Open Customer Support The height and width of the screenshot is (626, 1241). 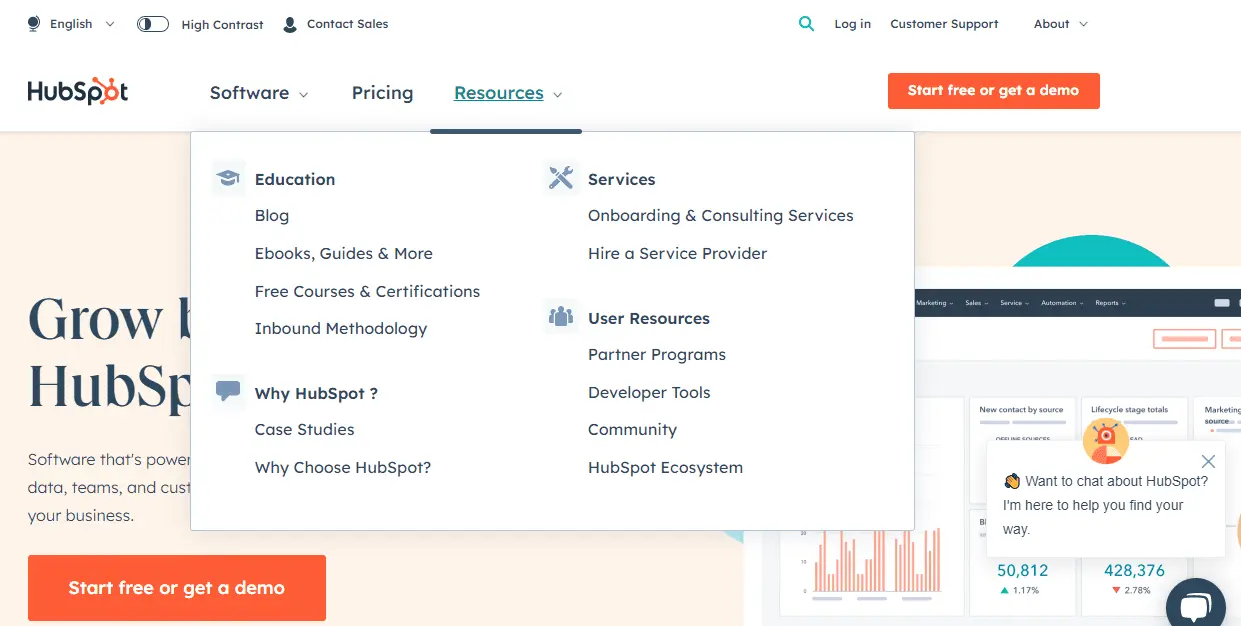click(x=944, y=24)
